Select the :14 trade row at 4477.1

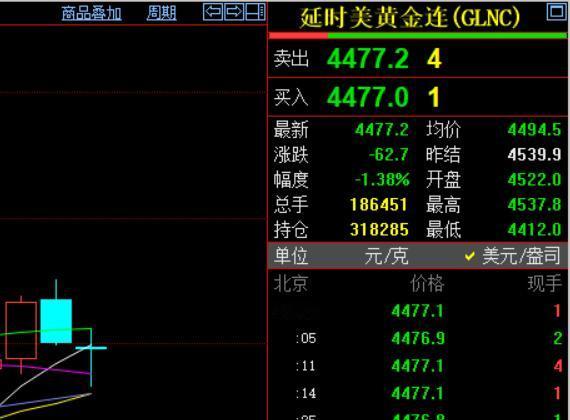tap(418, 393)
